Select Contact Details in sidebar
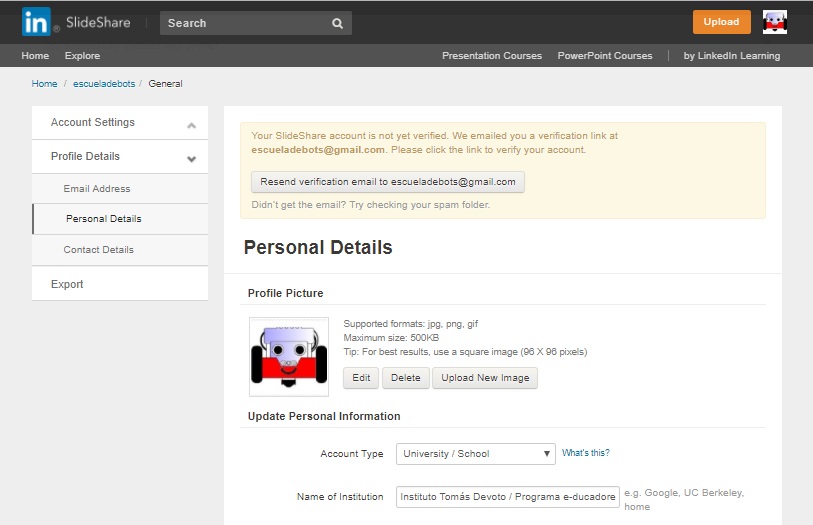813x525 pixels. point(98,250)
